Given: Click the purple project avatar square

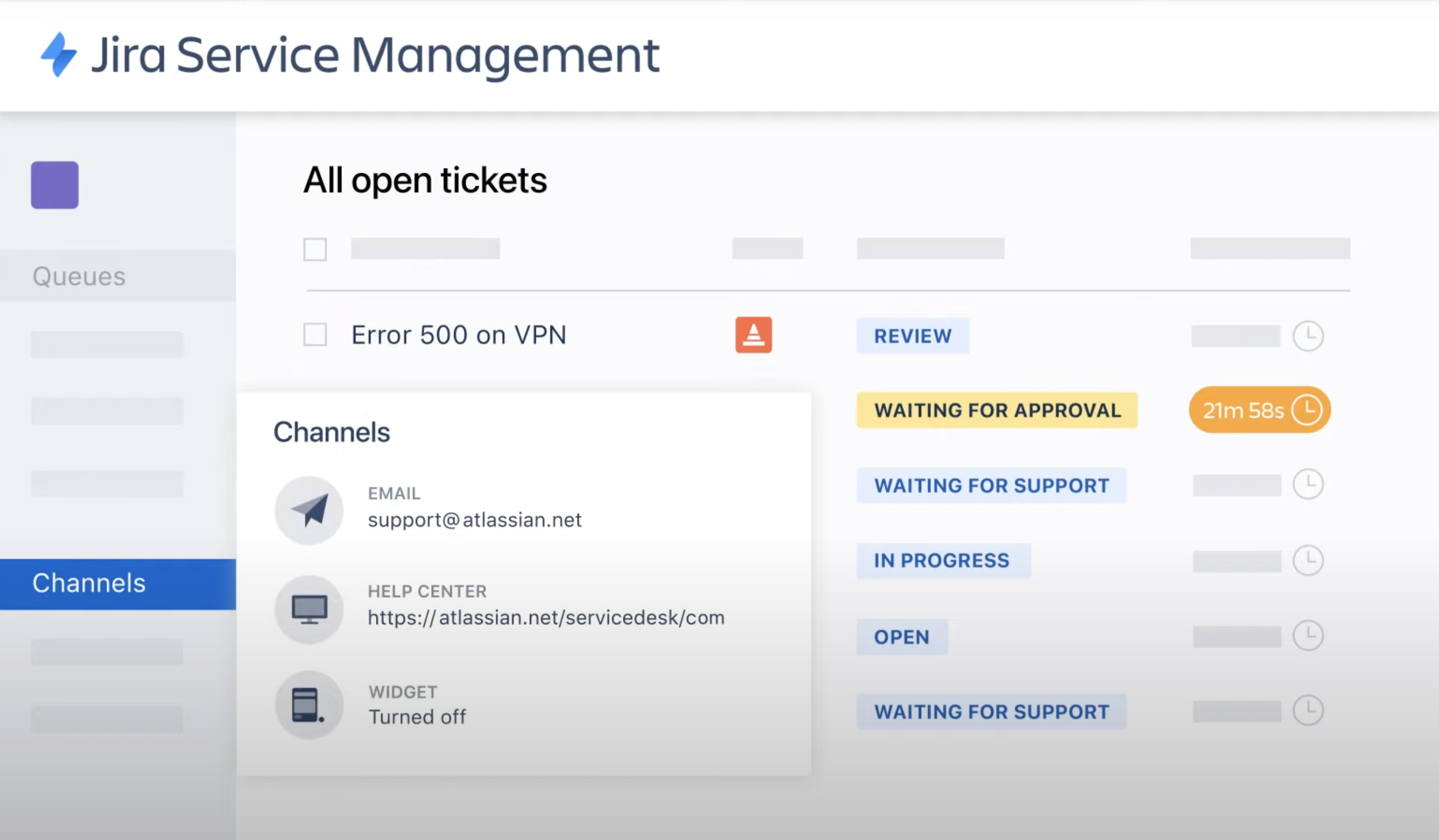Looking at the screenshot, I should pyautogui.click(x=55, y=185).
